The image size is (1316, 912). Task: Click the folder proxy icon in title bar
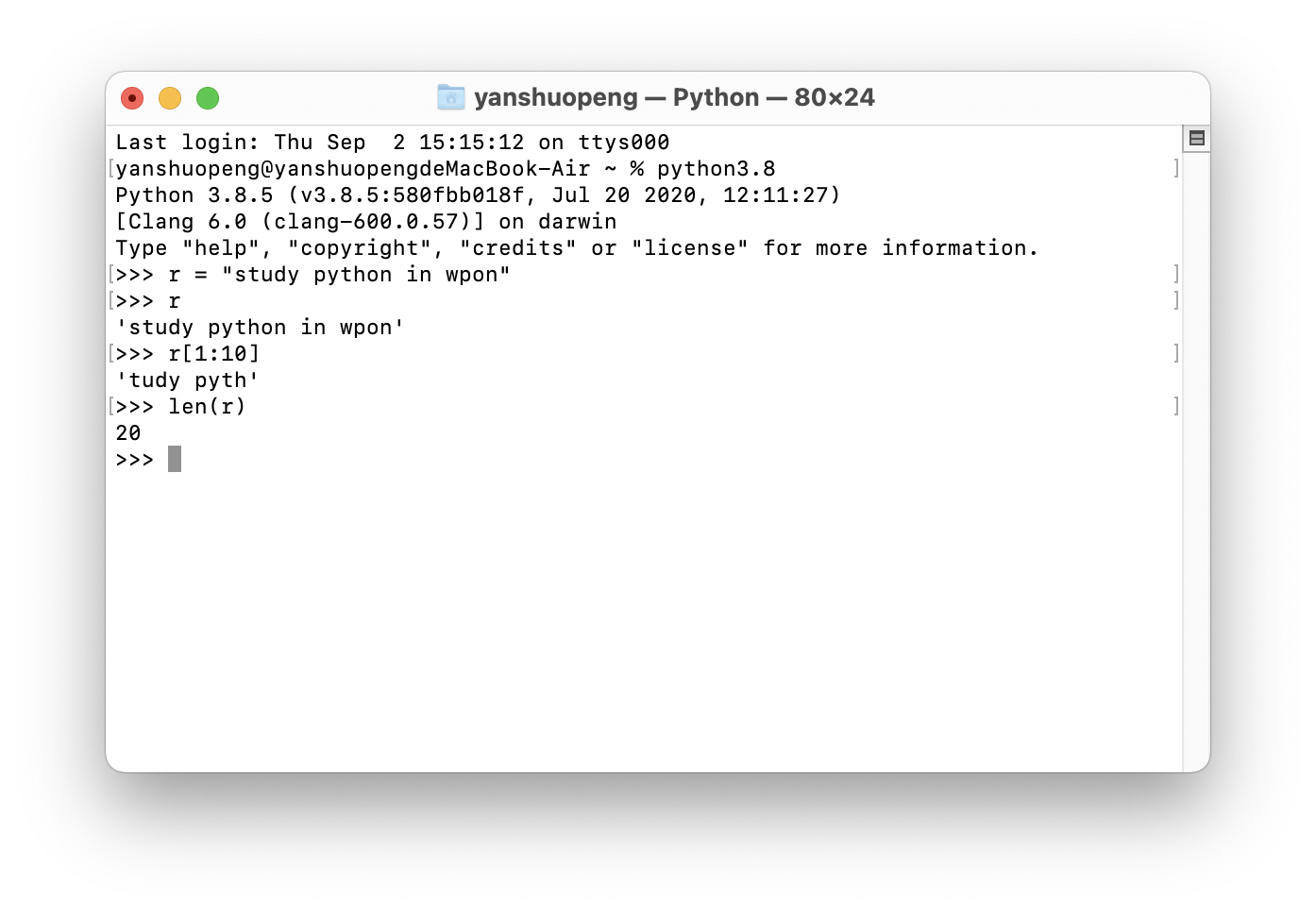click(451, 97)
